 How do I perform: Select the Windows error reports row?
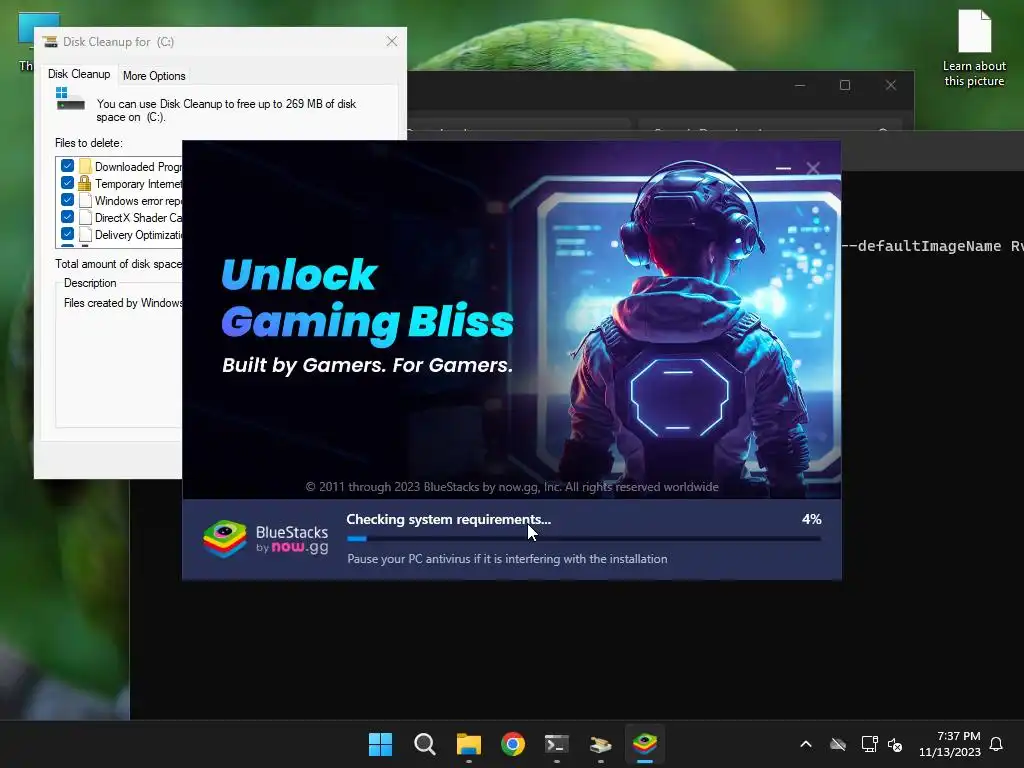click(120, 200)
